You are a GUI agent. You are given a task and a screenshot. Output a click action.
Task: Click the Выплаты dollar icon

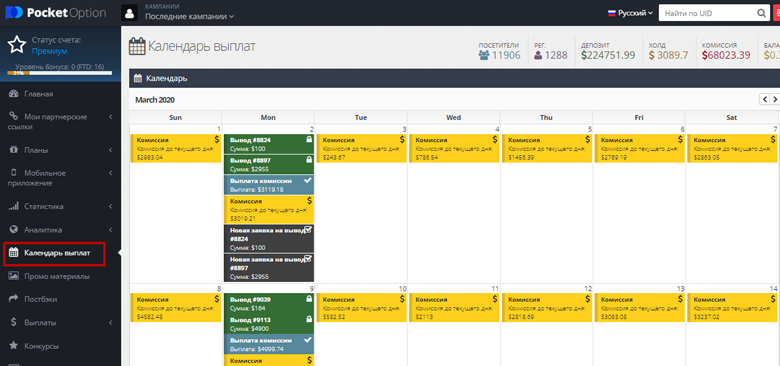pyautogui.click(x=14, y=323)
